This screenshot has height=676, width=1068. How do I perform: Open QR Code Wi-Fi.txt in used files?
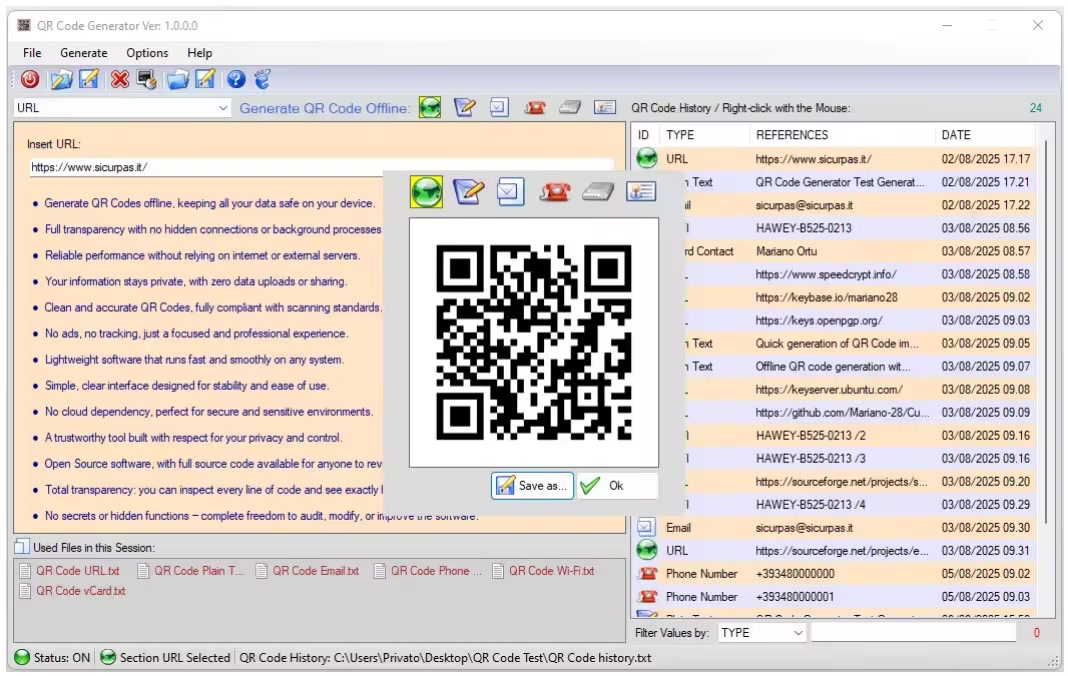click(544, 571)
